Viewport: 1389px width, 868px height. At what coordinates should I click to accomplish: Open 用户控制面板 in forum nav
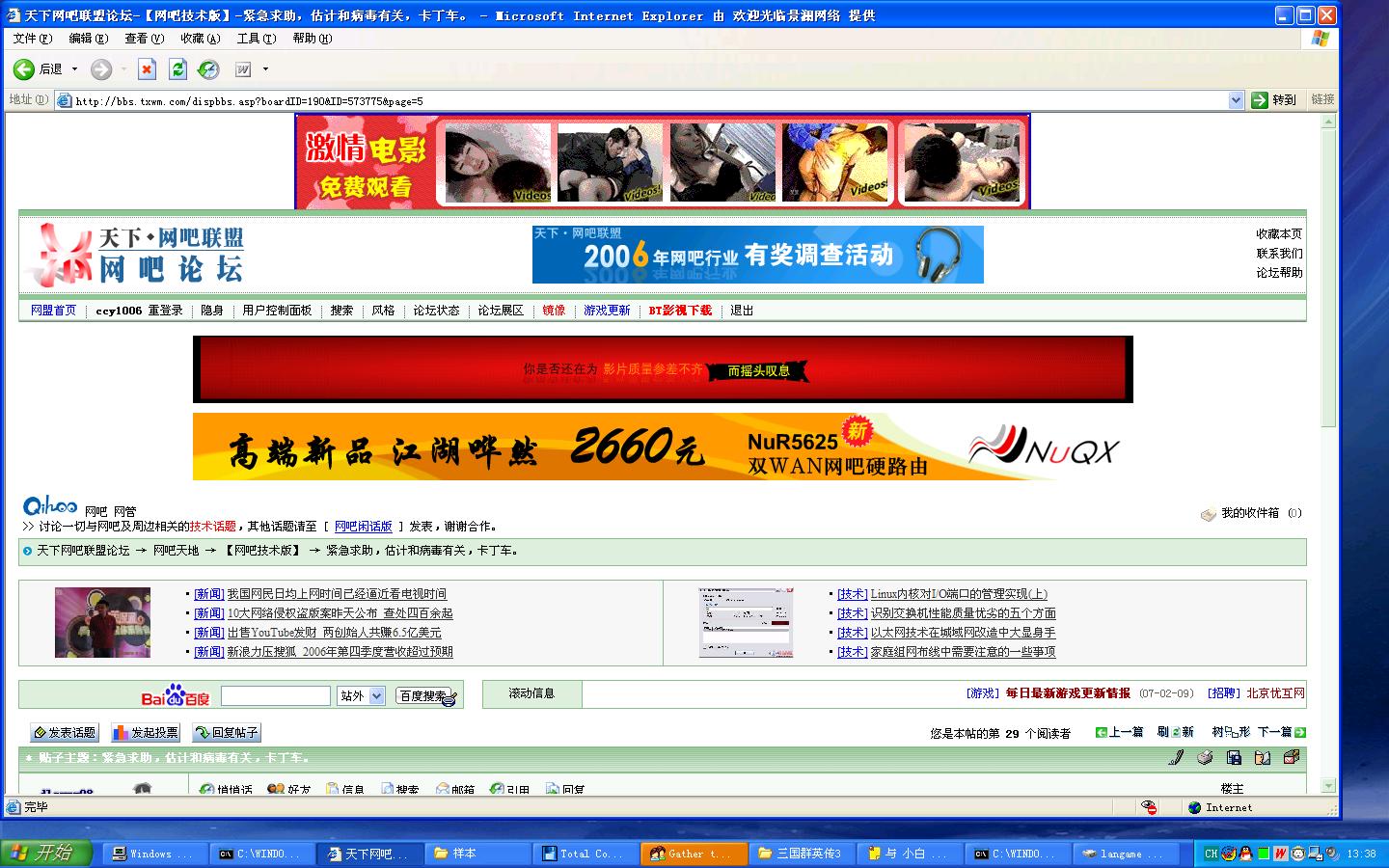(x=277, y=311)
